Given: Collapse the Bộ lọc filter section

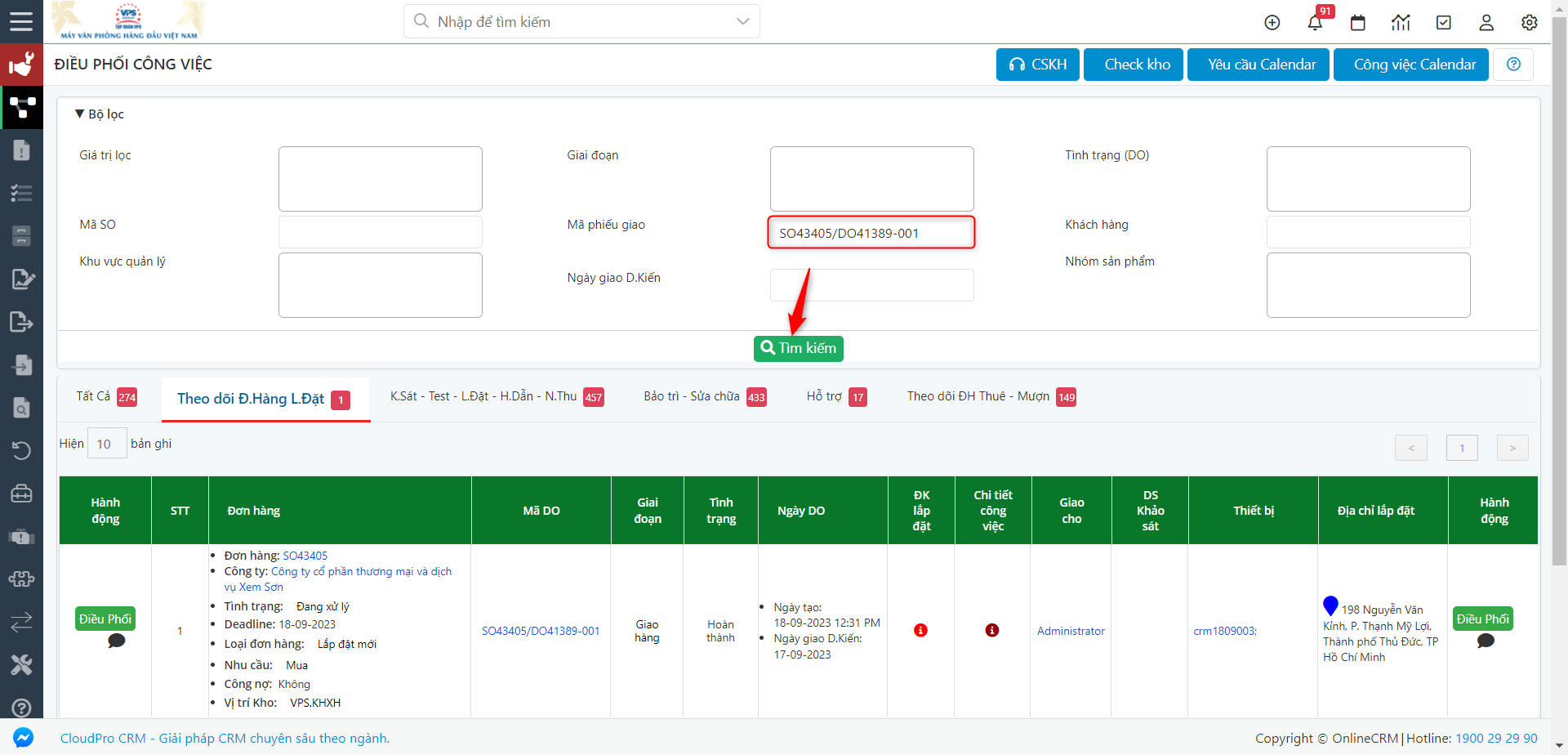Looking at the screenshot, I should (100, 114).
